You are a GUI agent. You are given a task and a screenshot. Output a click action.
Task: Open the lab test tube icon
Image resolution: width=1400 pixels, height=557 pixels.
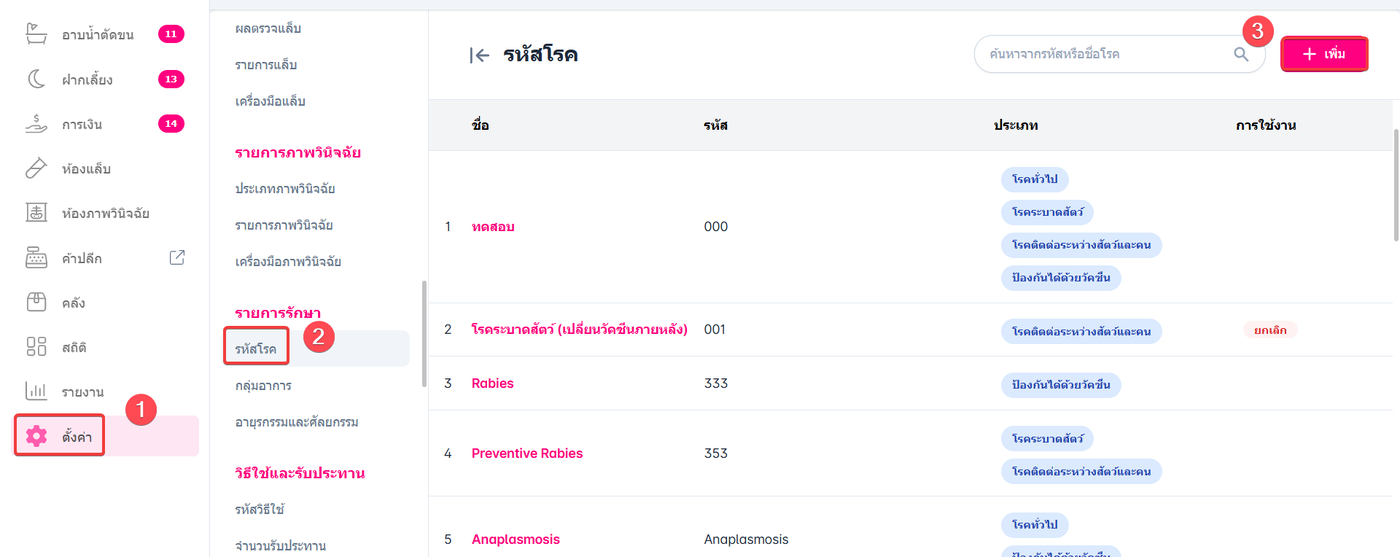click(36, 168)
